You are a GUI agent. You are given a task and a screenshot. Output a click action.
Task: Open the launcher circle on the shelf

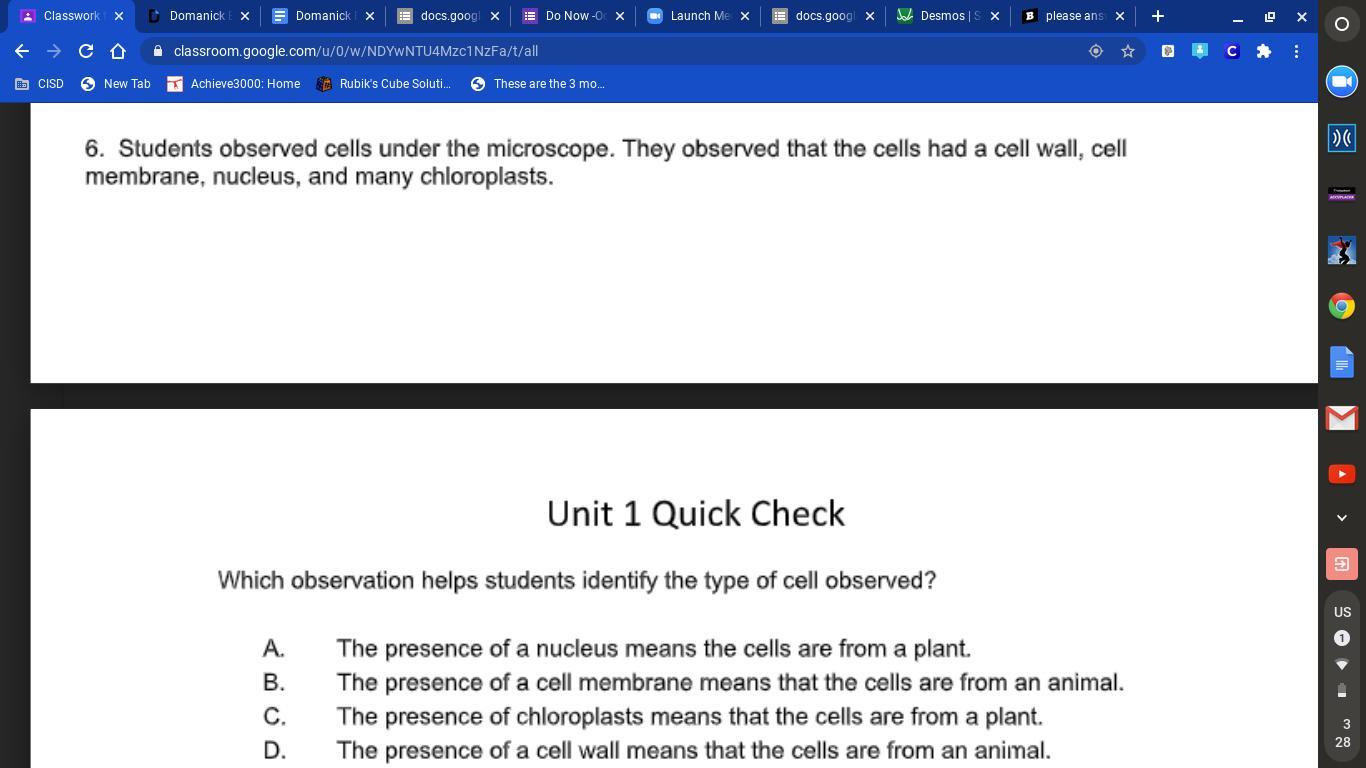(1342, 25)
